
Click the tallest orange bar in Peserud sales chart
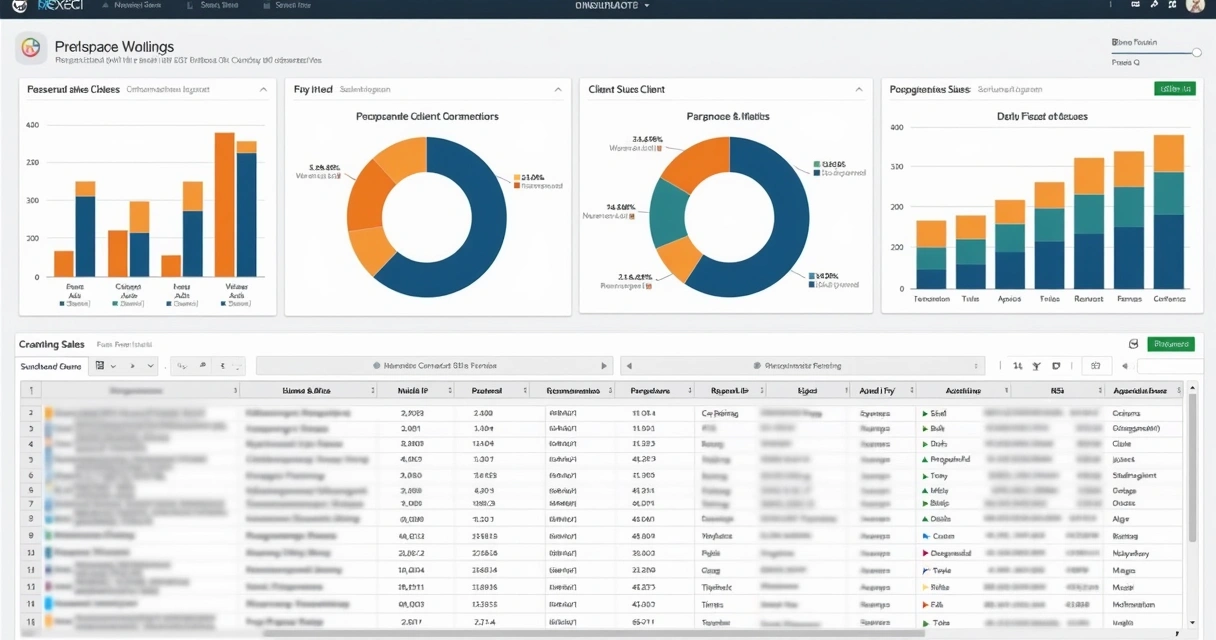[x=224, y=204]
